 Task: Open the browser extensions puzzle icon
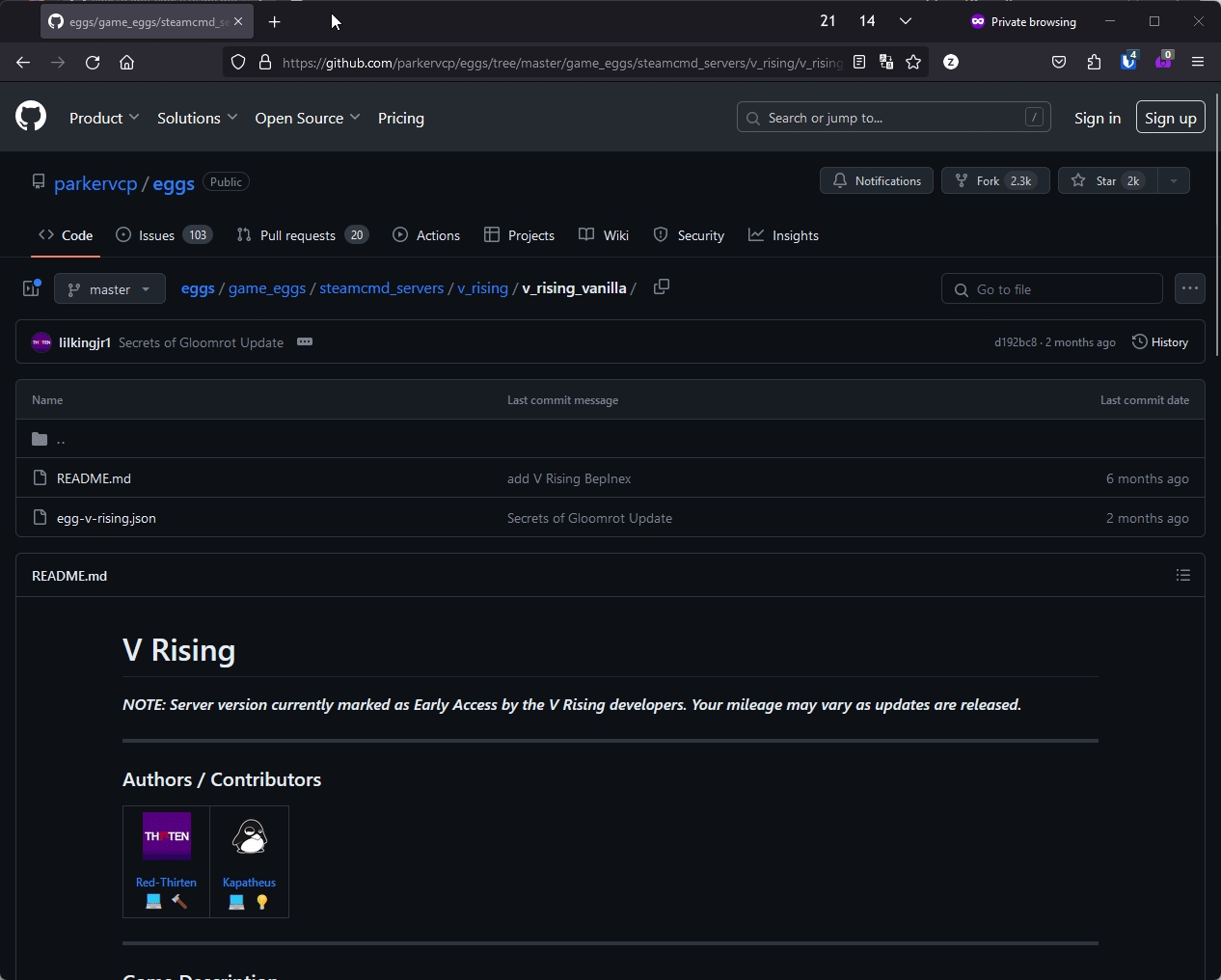click(x=1094, y=62)
